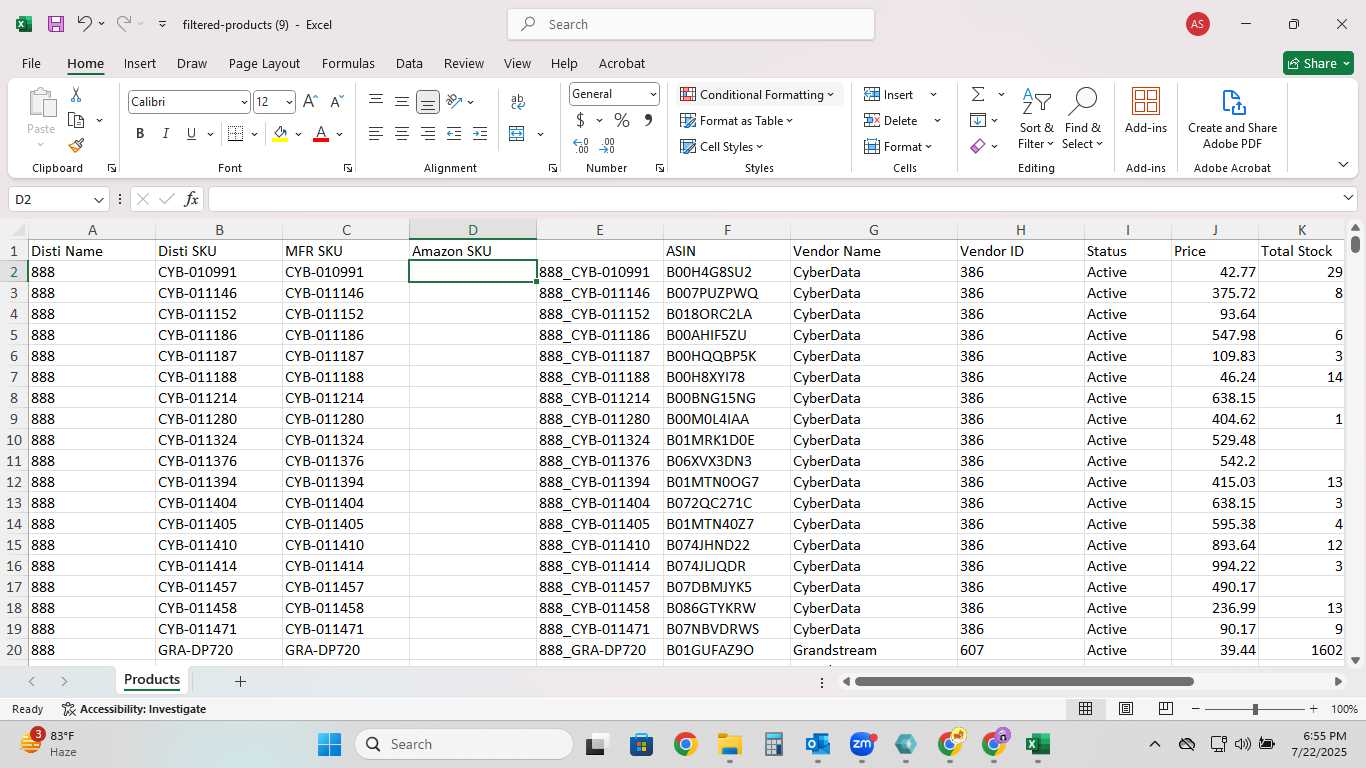Click Sort & Filter button
The width and height of the screenshot is (1366, 768).
tap(1036, 119)
